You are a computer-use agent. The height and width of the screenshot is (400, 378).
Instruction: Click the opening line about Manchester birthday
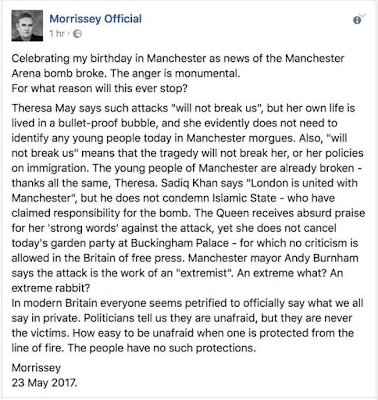[x=178, y=58]
